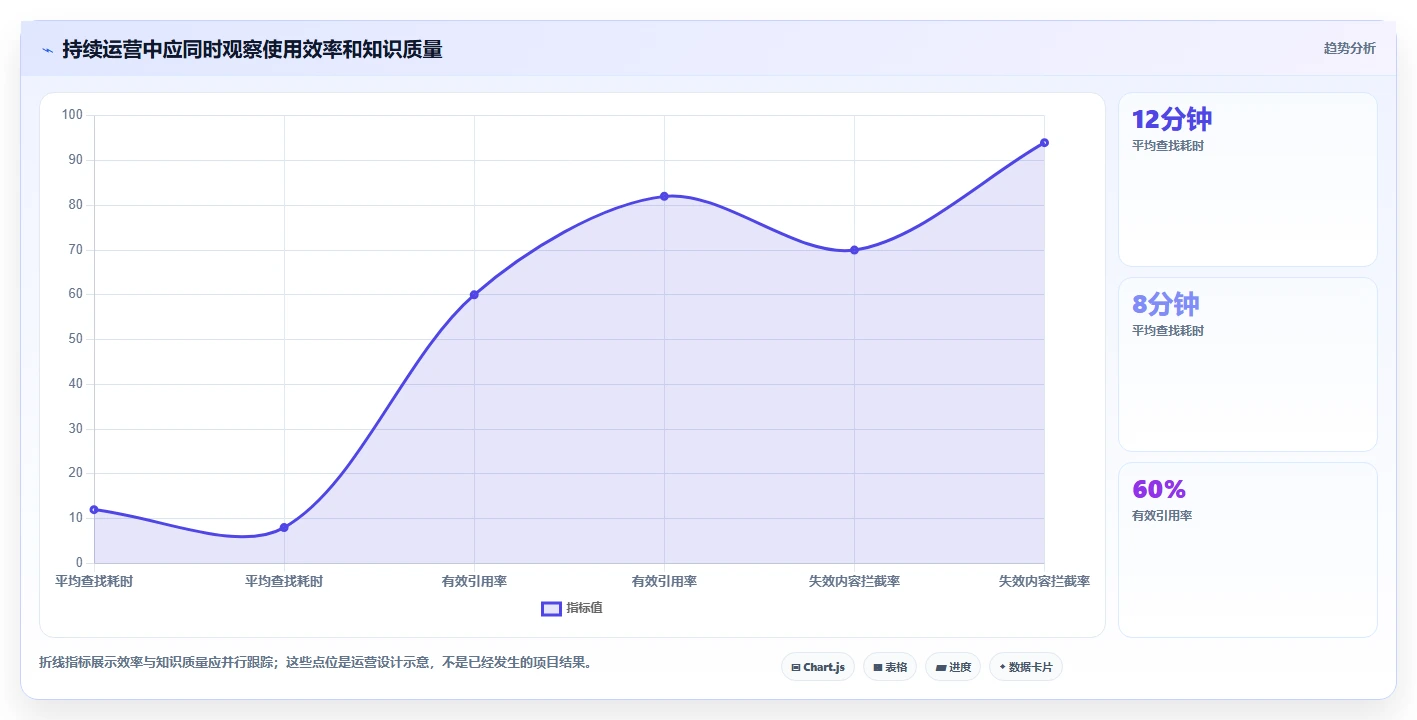Click the chart data point at value 94

[1044, 142]
